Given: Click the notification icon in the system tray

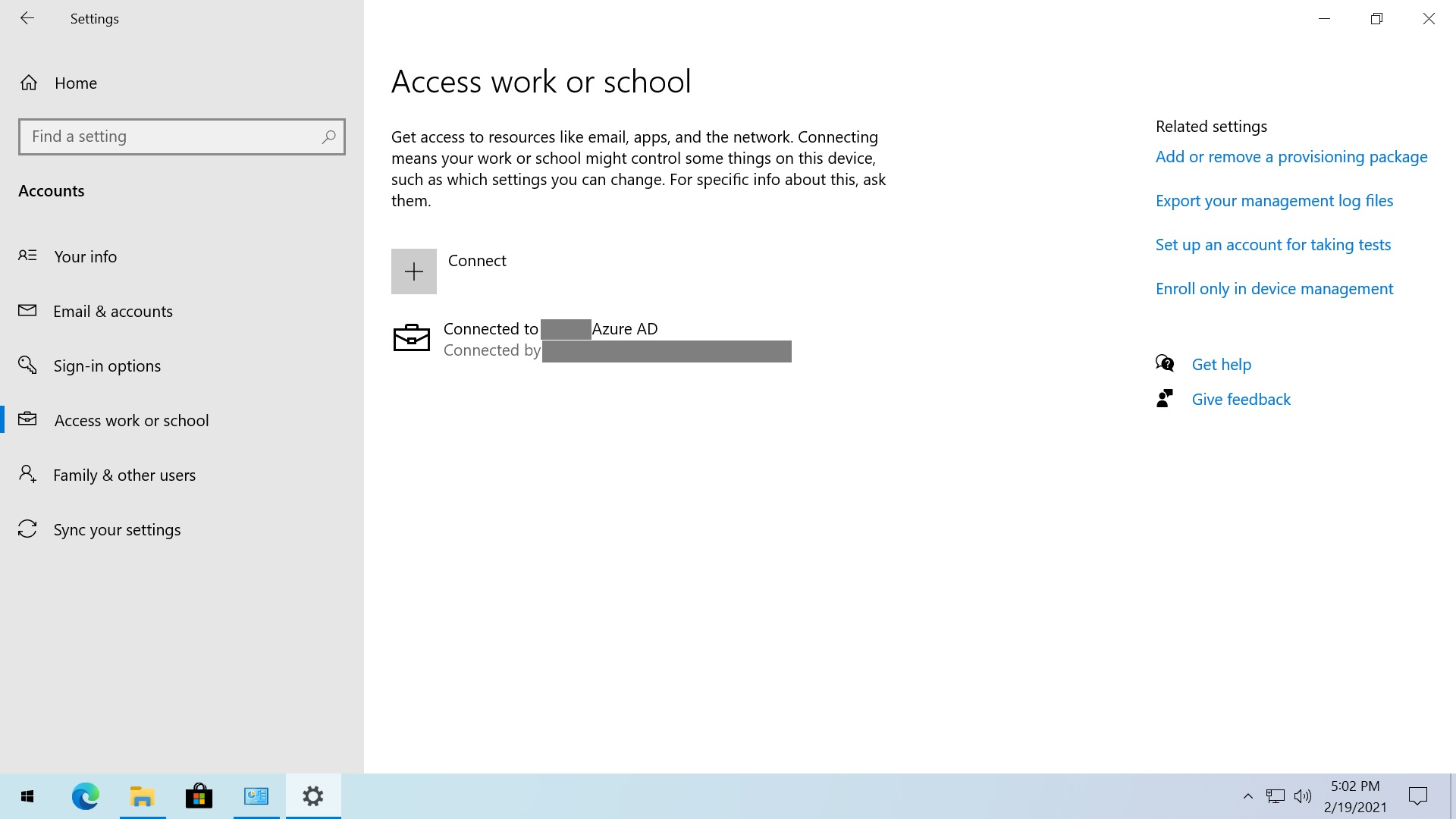Looking at the screenshot, I should [1419, 795].
